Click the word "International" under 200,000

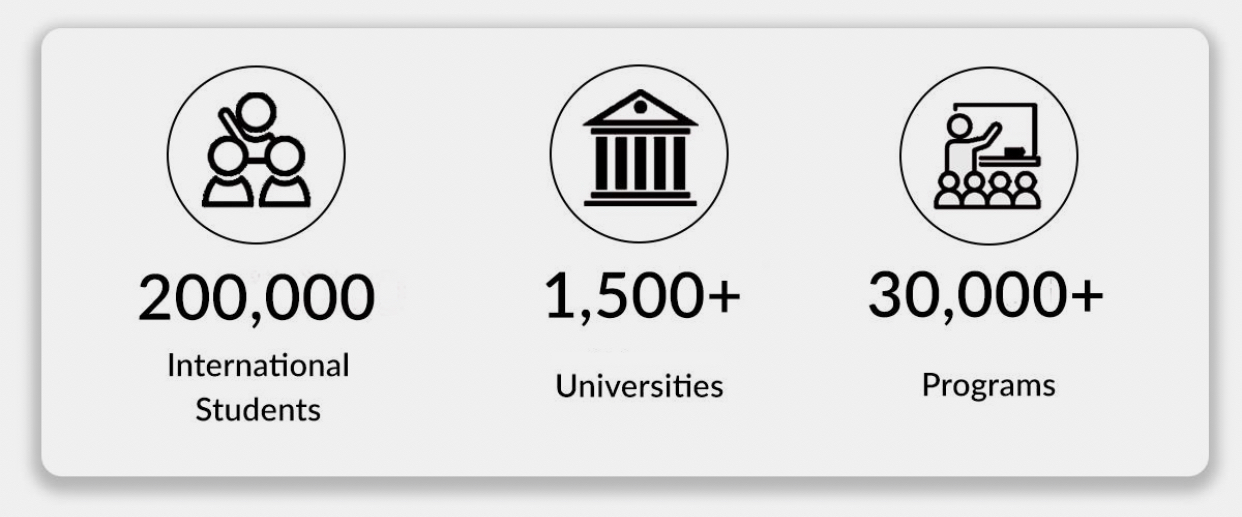pos(258,366)
